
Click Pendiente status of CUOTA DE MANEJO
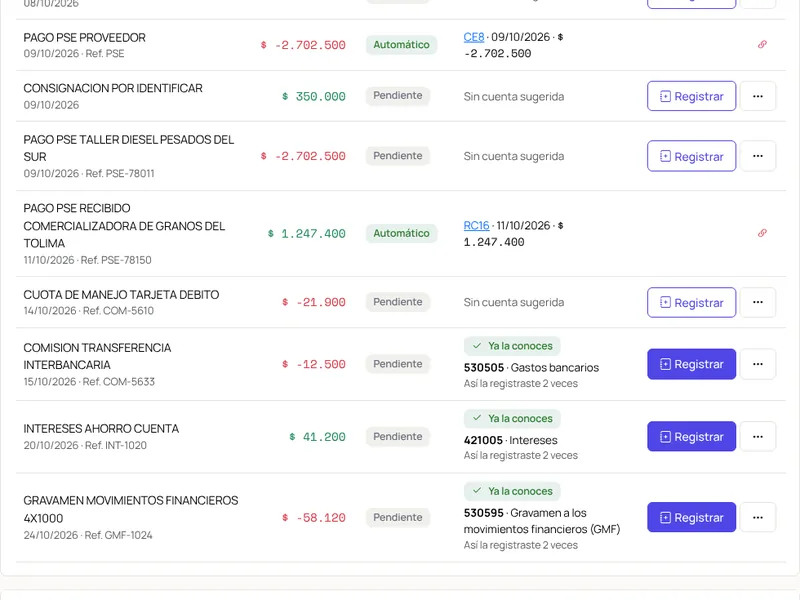[397, 302]
